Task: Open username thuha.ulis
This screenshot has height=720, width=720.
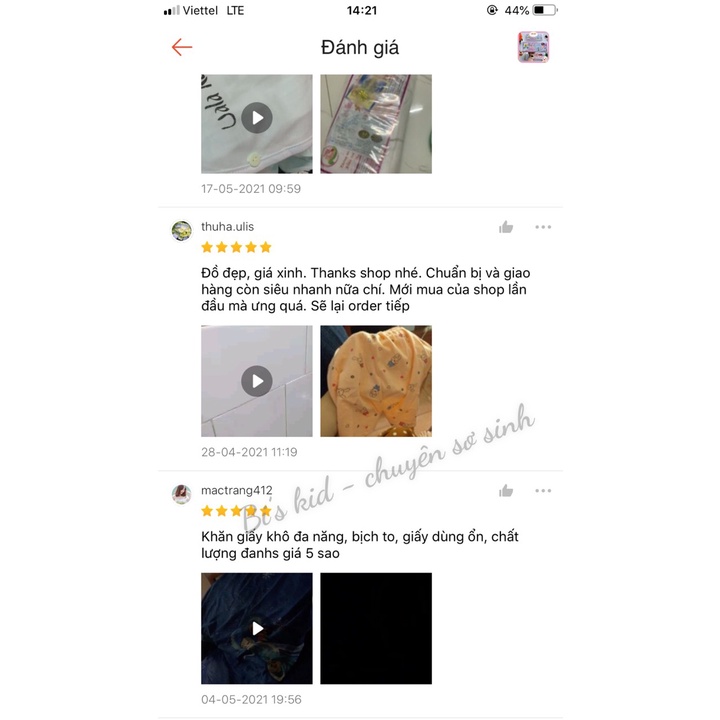Action: coord(227,227)
